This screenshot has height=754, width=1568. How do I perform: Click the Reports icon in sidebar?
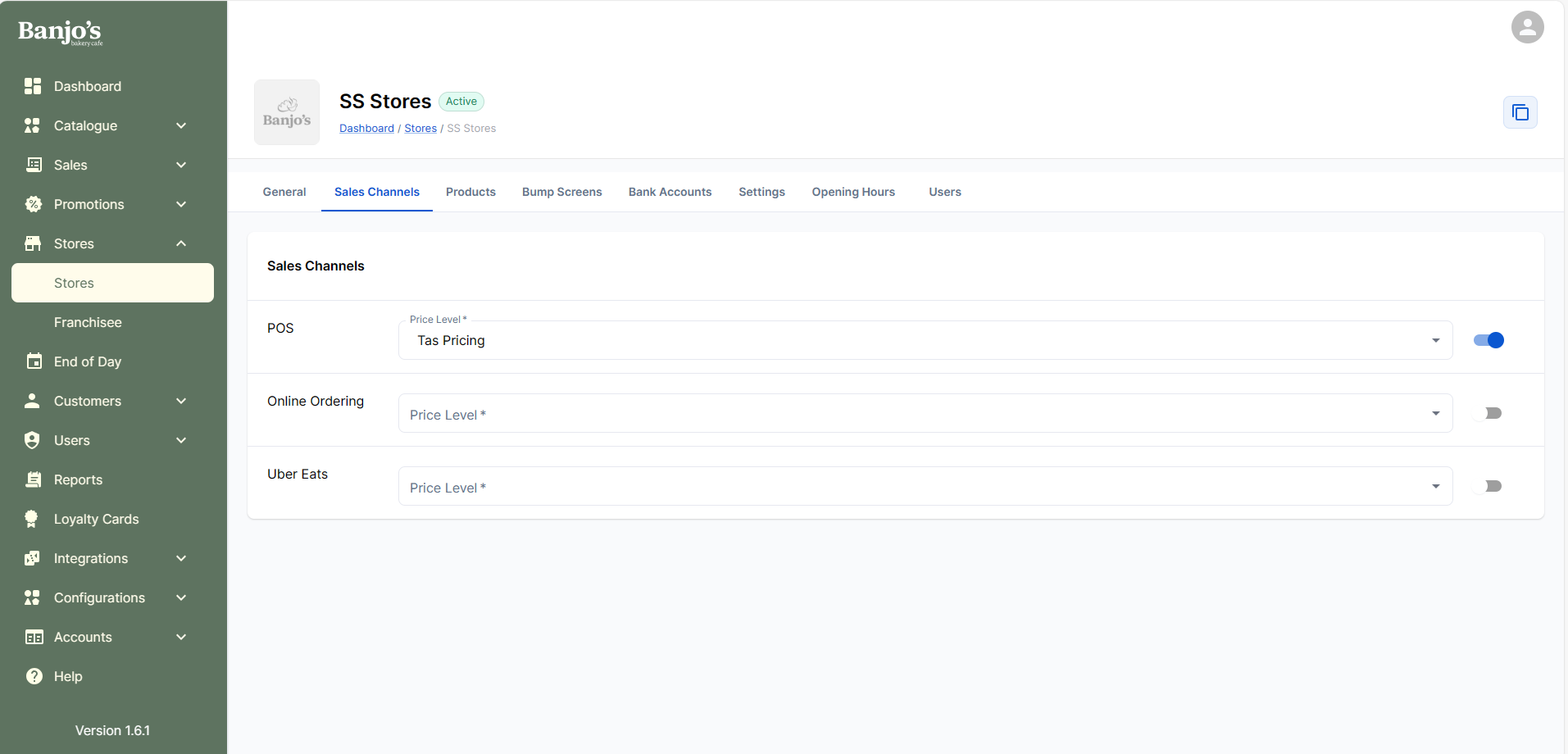34,479
